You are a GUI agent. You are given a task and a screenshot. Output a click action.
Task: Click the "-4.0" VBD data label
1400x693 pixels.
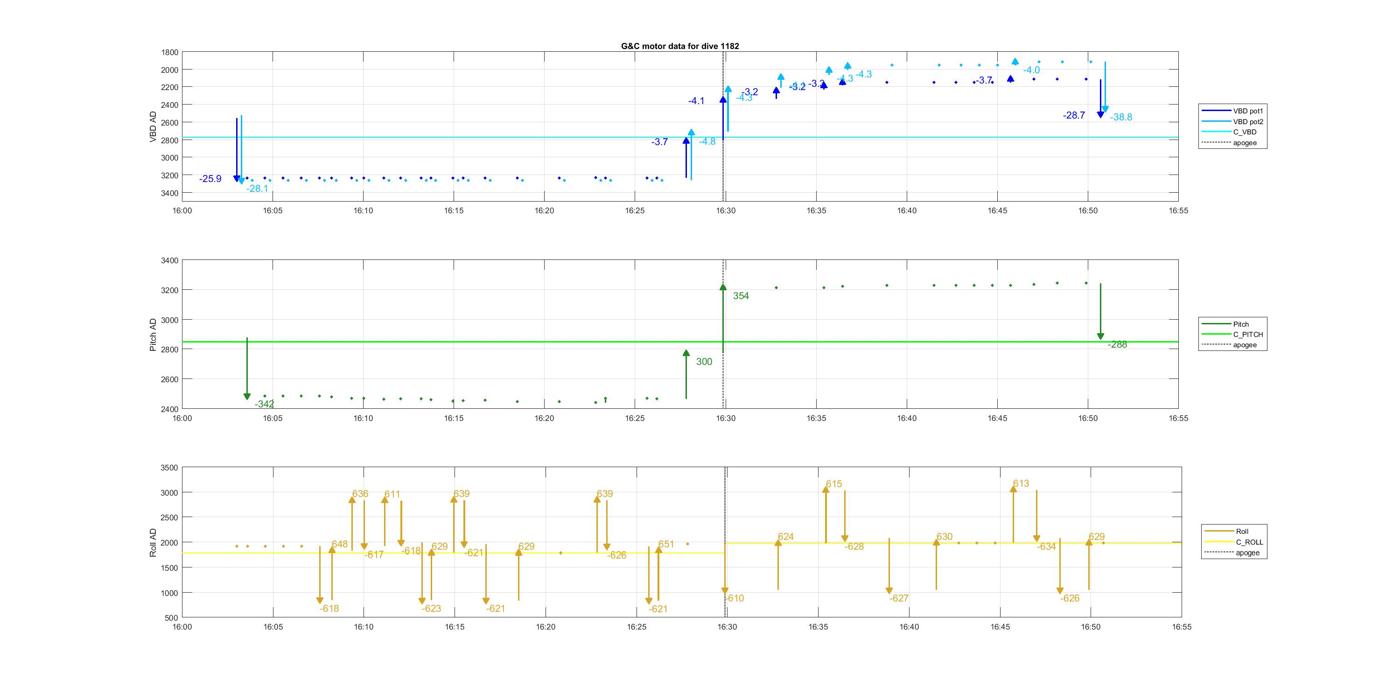(x=1031, y=71)
